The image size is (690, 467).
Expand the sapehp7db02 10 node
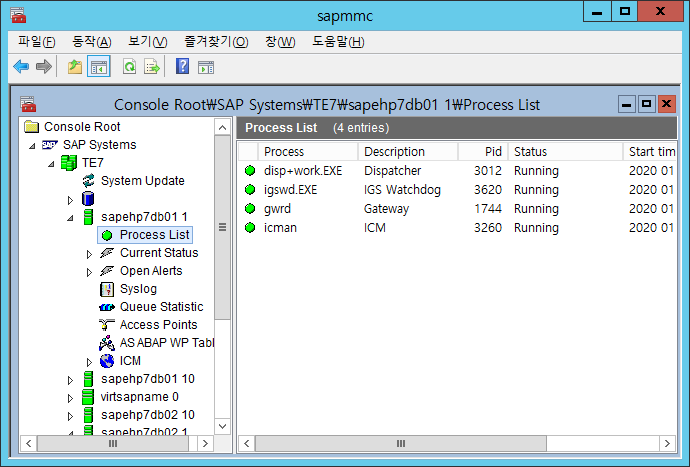[x=70, y=416]
